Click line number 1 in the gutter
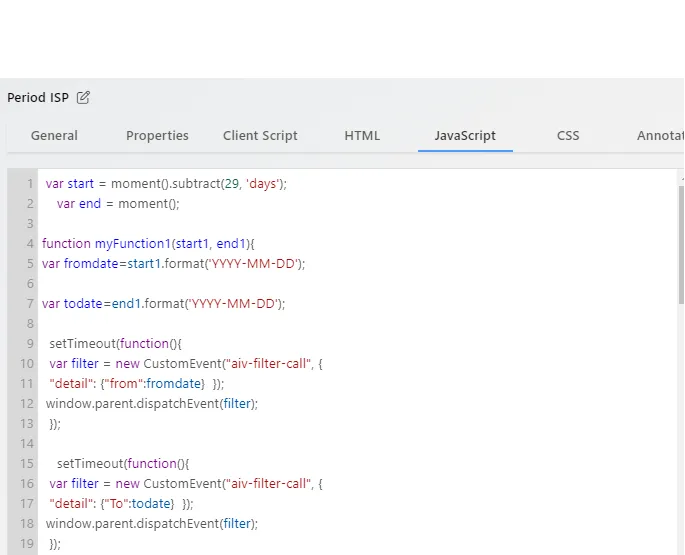Image resolution: width=685 pixels, height=555 pixels. (x=30, y=184)
